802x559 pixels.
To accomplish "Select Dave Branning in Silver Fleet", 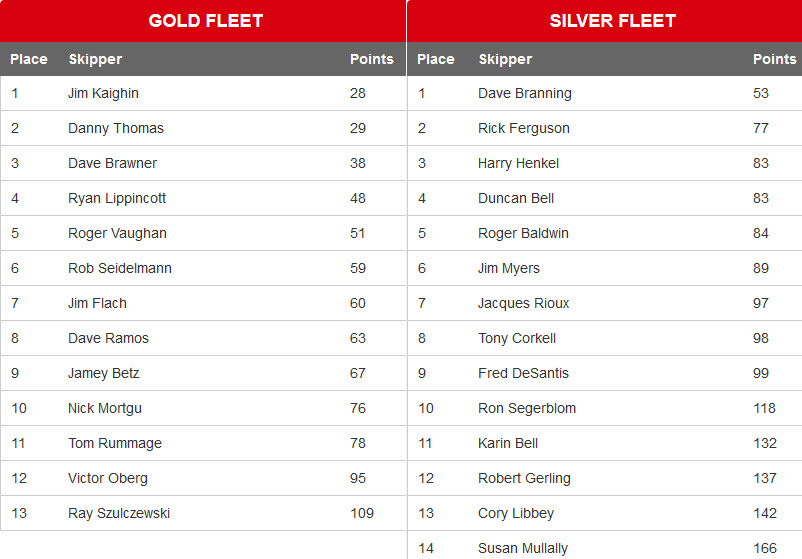I will [525, 93].
